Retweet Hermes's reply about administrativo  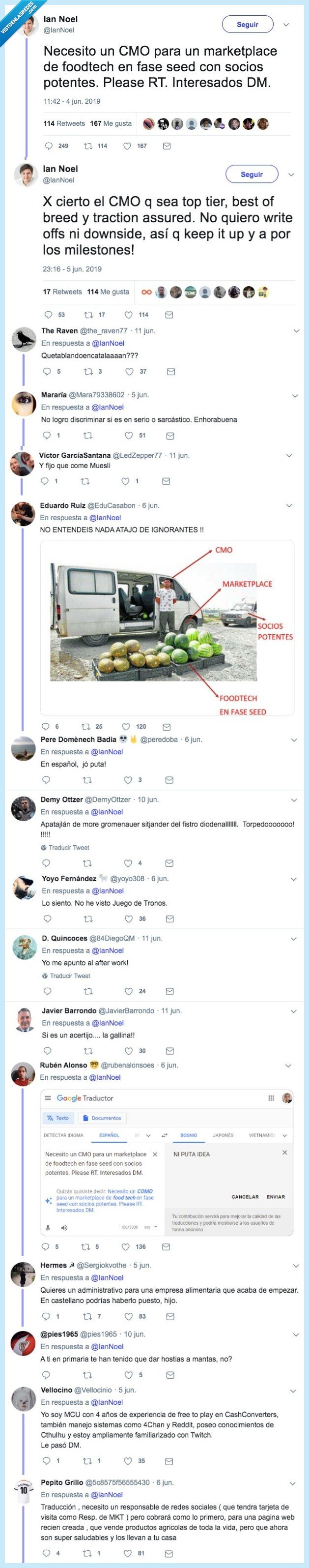click(87, 1316)
